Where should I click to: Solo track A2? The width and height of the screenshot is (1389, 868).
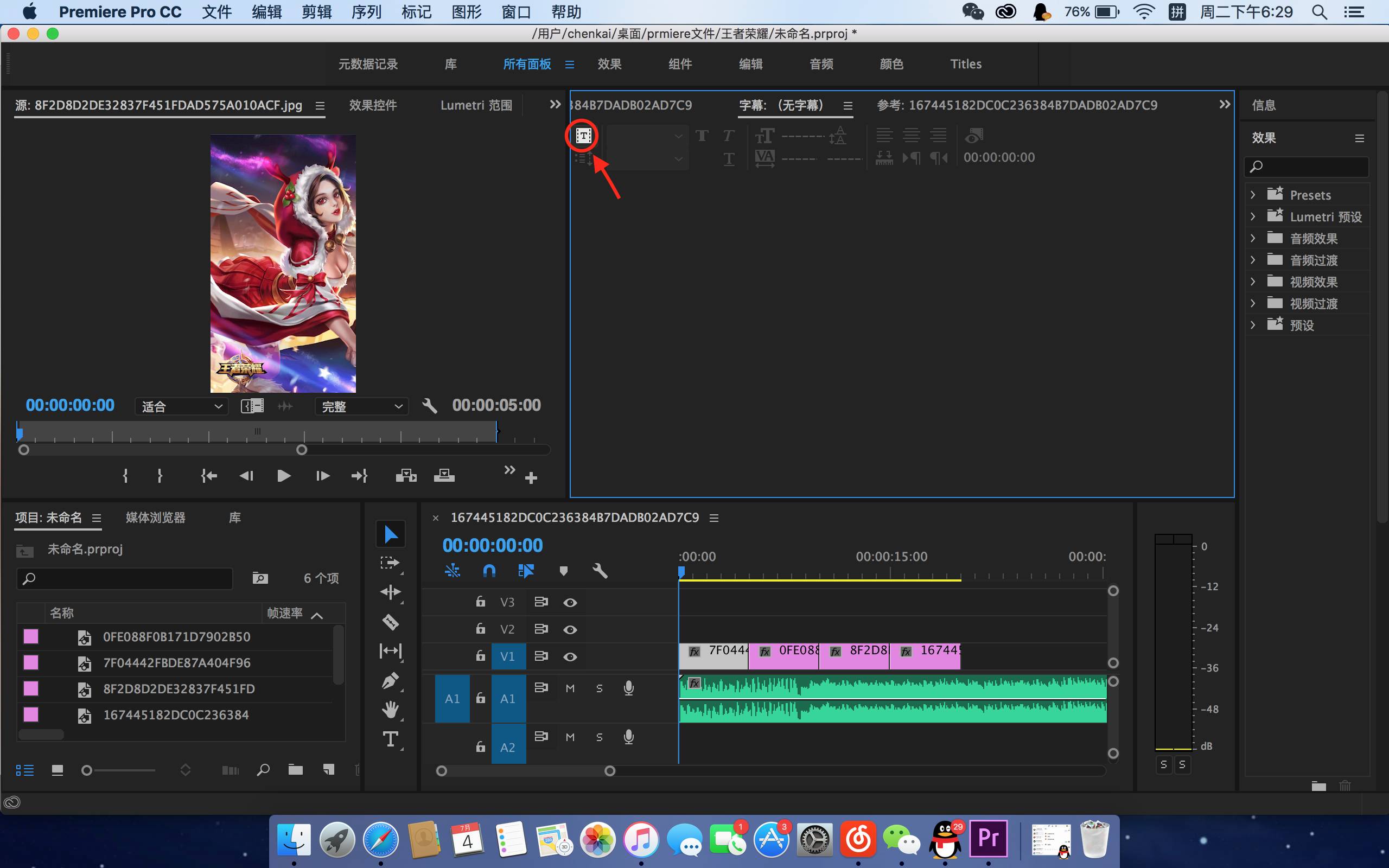point(599,737)
